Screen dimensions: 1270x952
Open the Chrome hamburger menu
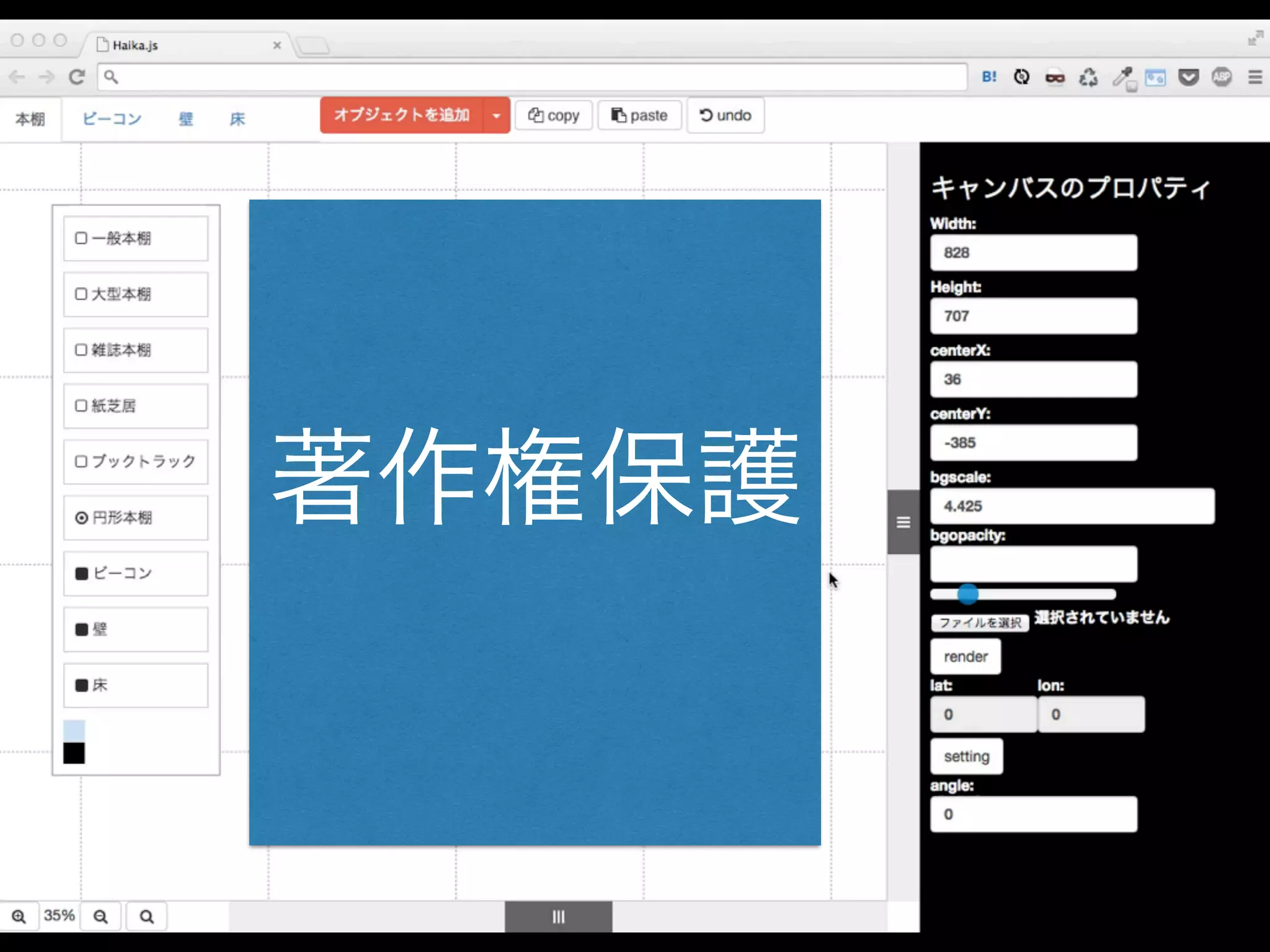(x=1255, y=77)
